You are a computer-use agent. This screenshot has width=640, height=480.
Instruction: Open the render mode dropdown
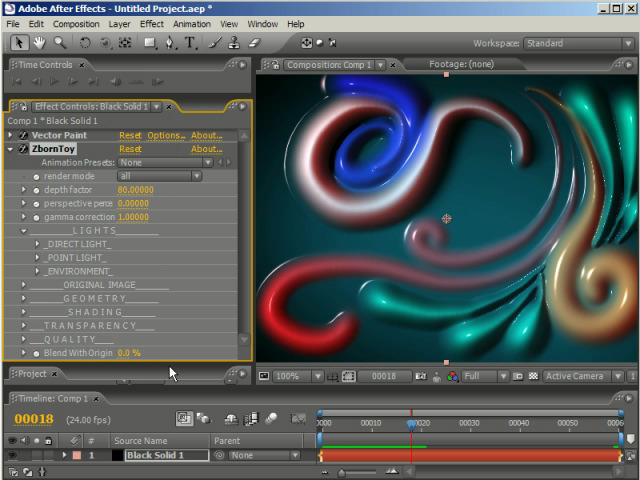(160, 176)
